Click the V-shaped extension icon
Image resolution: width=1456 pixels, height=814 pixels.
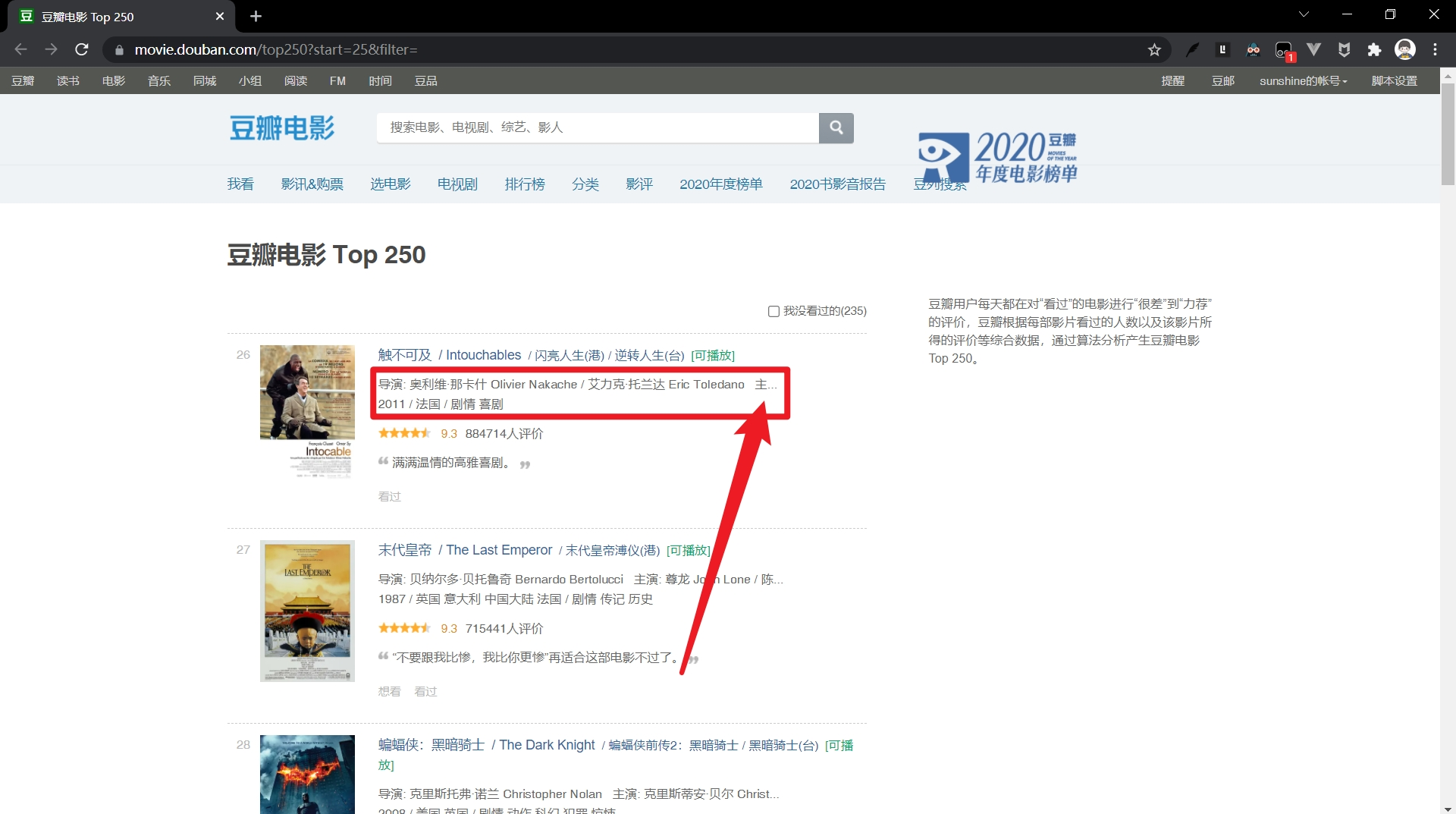[x=1314, y=50]
